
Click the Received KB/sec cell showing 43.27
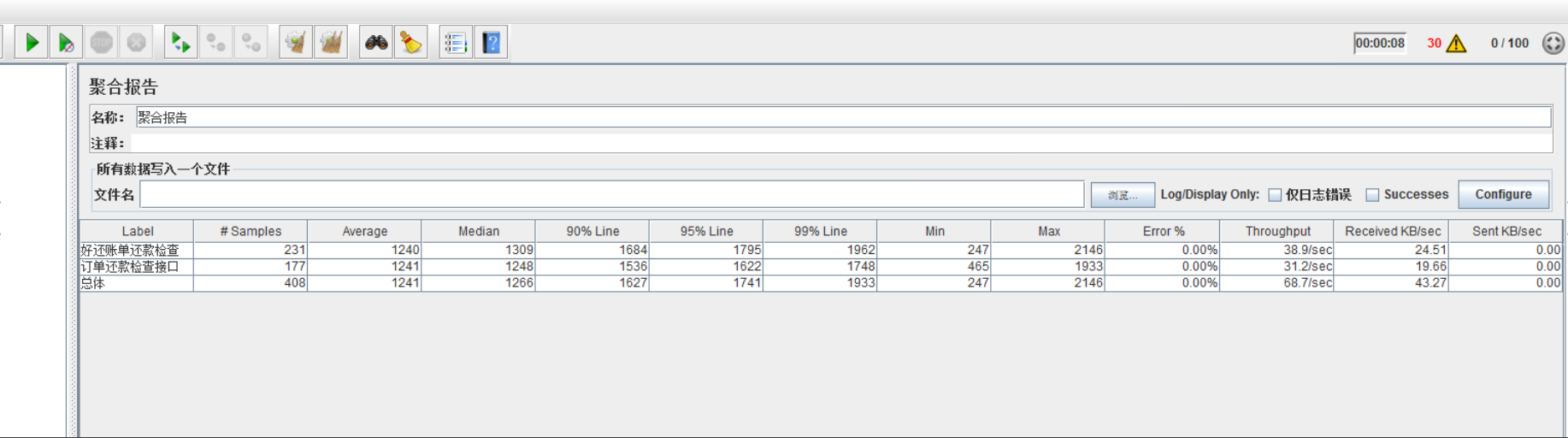[1392, 282]
